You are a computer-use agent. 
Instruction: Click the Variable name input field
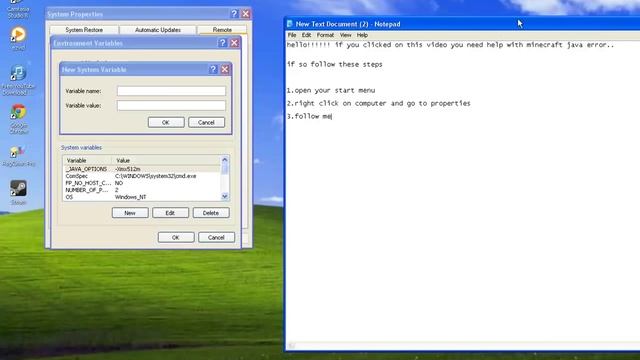tap(171, 91)
